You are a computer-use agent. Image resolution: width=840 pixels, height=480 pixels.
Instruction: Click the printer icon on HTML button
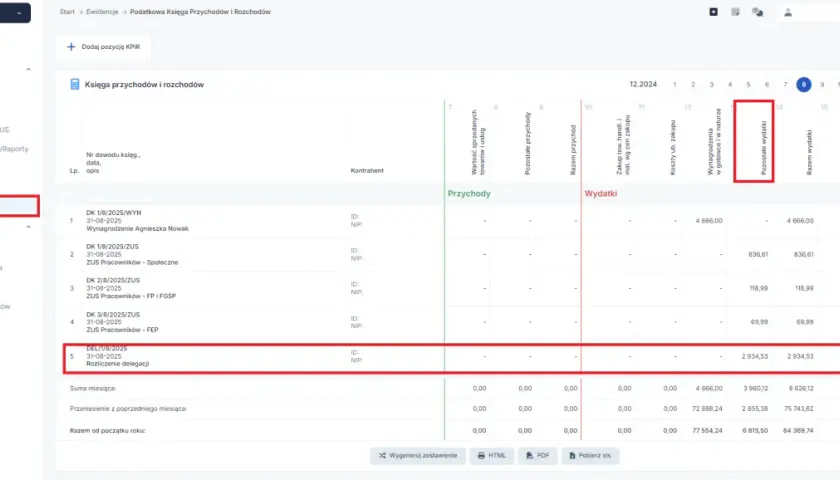[x=481, y=455]
